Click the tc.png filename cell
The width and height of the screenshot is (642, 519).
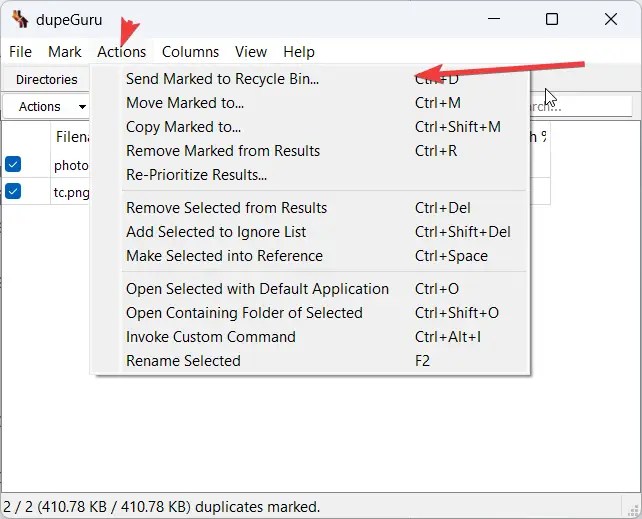tap(71, 192)
